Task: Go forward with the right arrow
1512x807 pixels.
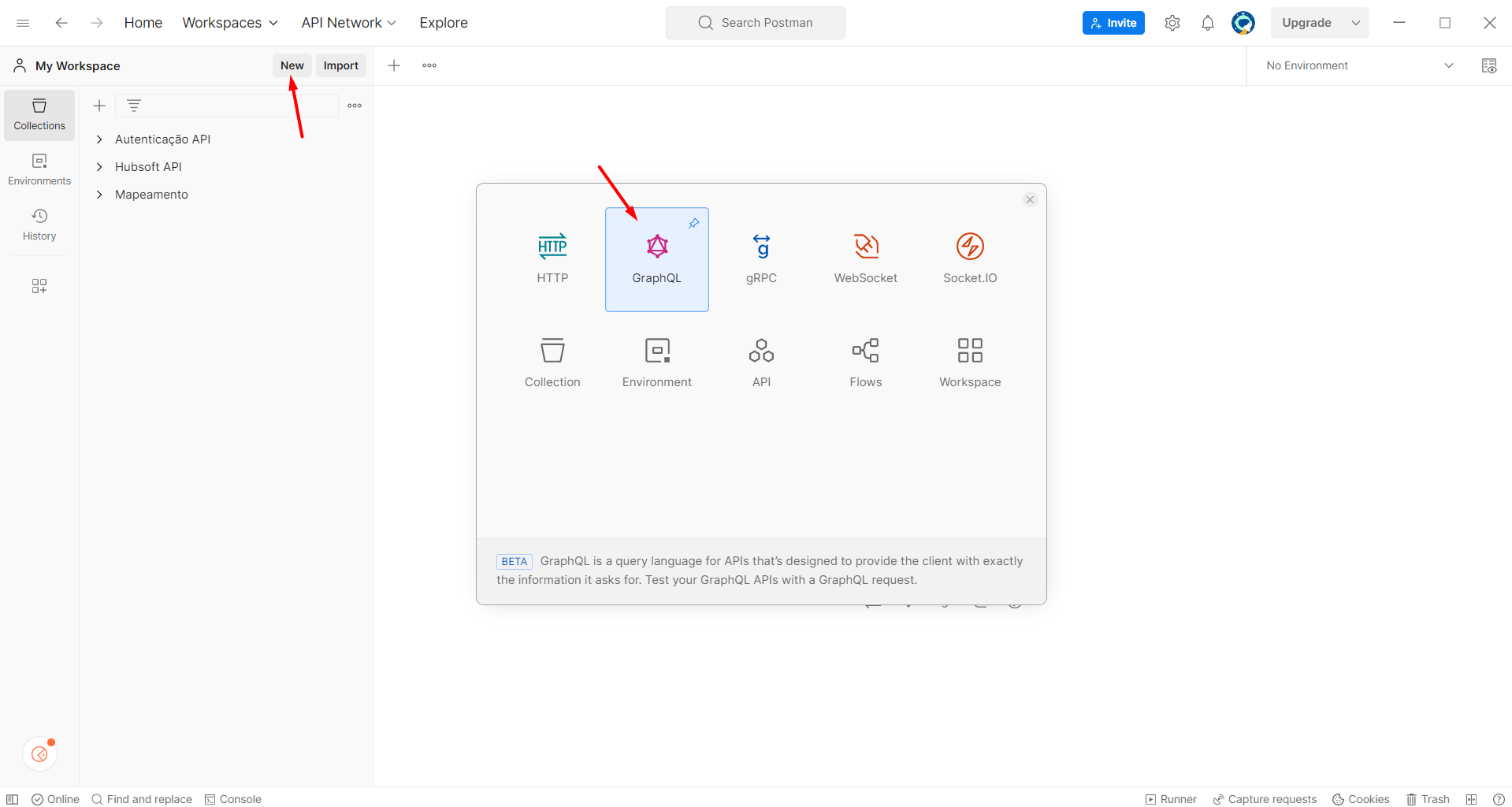Action: [x=96, y=23]
